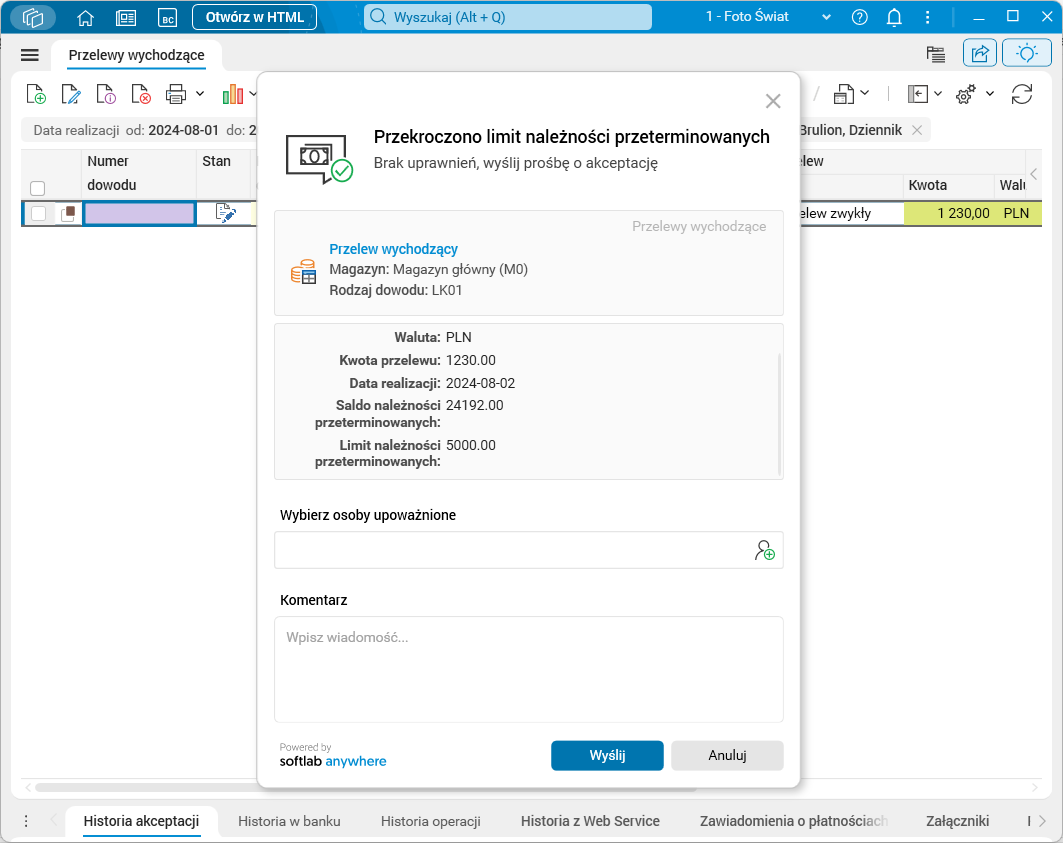1063x843 pixels.
Task: Click the list view panel icon
Action: [936, 54]
